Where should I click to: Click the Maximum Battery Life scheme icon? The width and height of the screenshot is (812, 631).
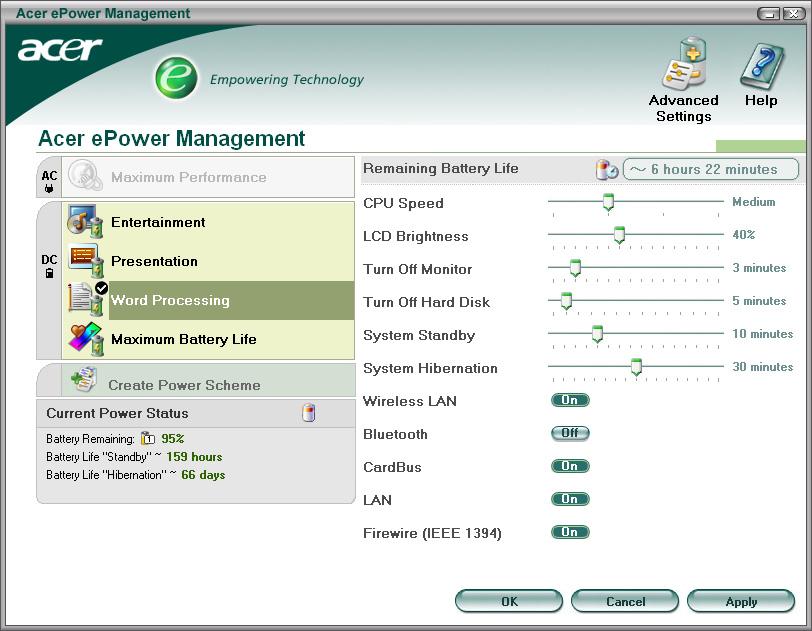(86, 339)
